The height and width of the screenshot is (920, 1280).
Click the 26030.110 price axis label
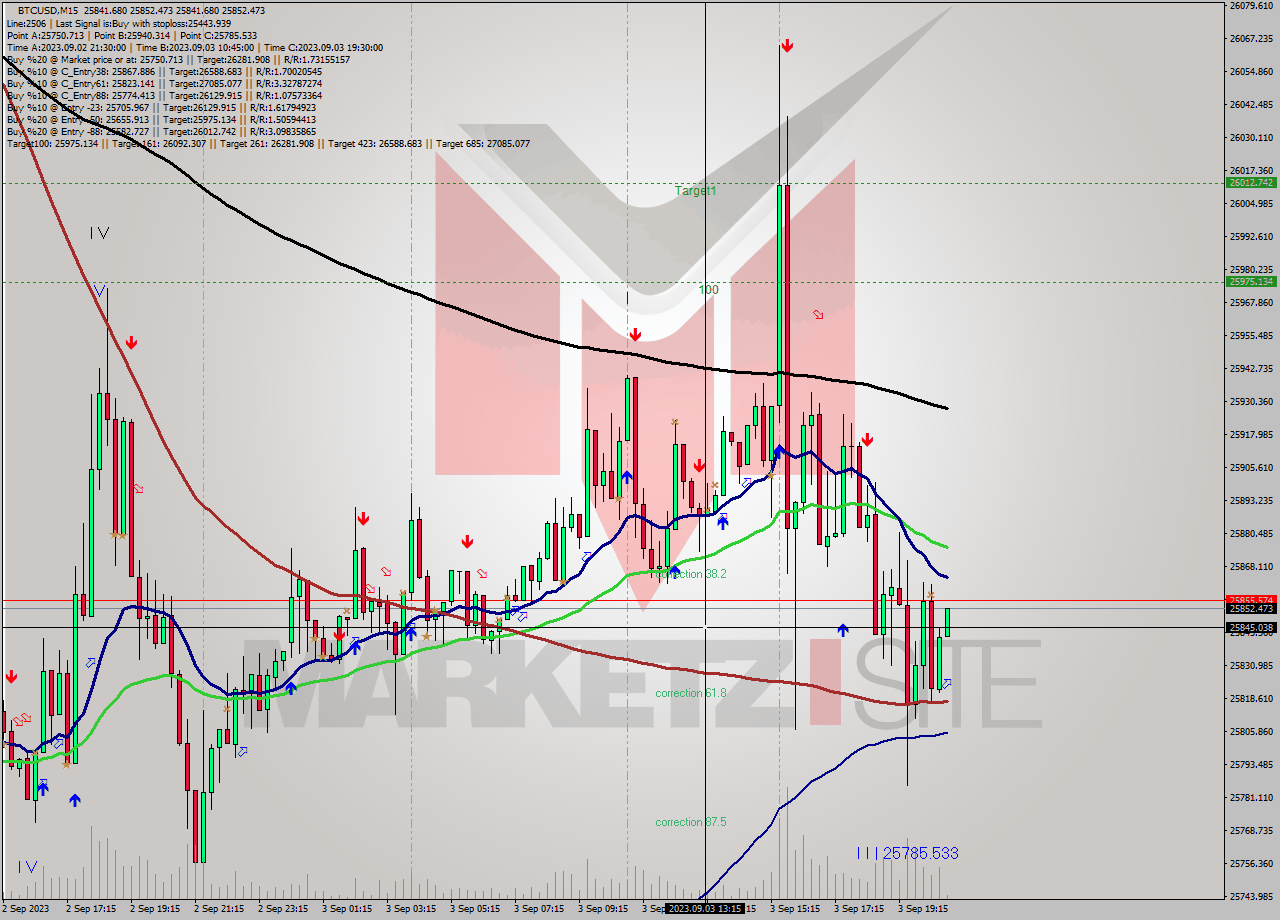click(x=1251, y=138)
